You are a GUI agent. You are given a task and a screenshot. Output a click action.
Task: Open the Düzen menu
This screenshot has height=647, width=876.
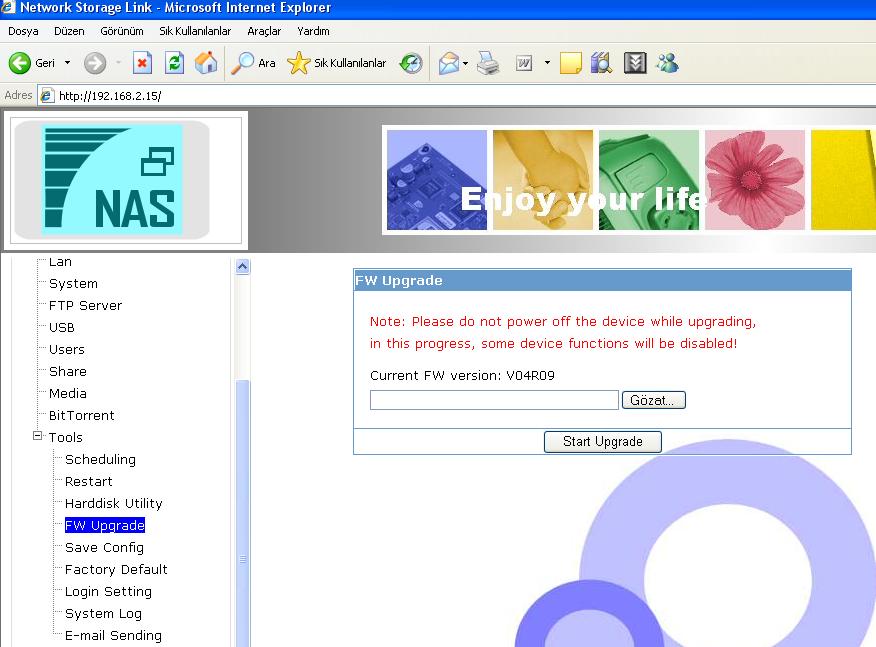(x=69, y=31)
